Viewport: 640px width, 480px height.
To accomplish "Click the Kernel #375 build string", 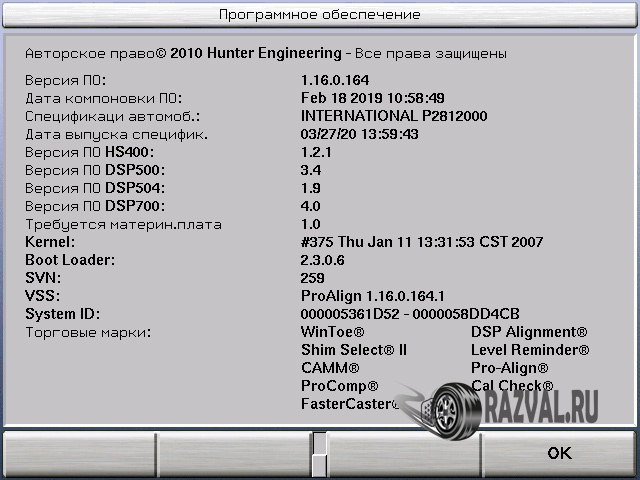I will tap(422, 242).
